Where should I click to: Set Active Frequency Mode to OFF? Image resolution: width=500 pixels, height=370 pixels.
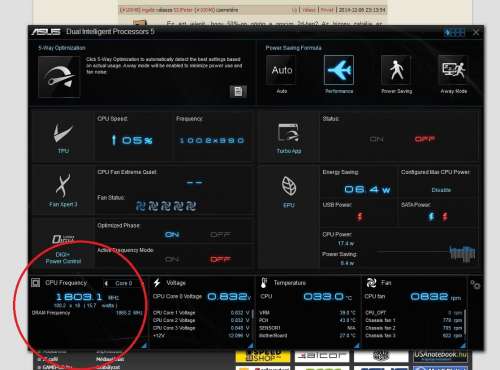point(220,259)
